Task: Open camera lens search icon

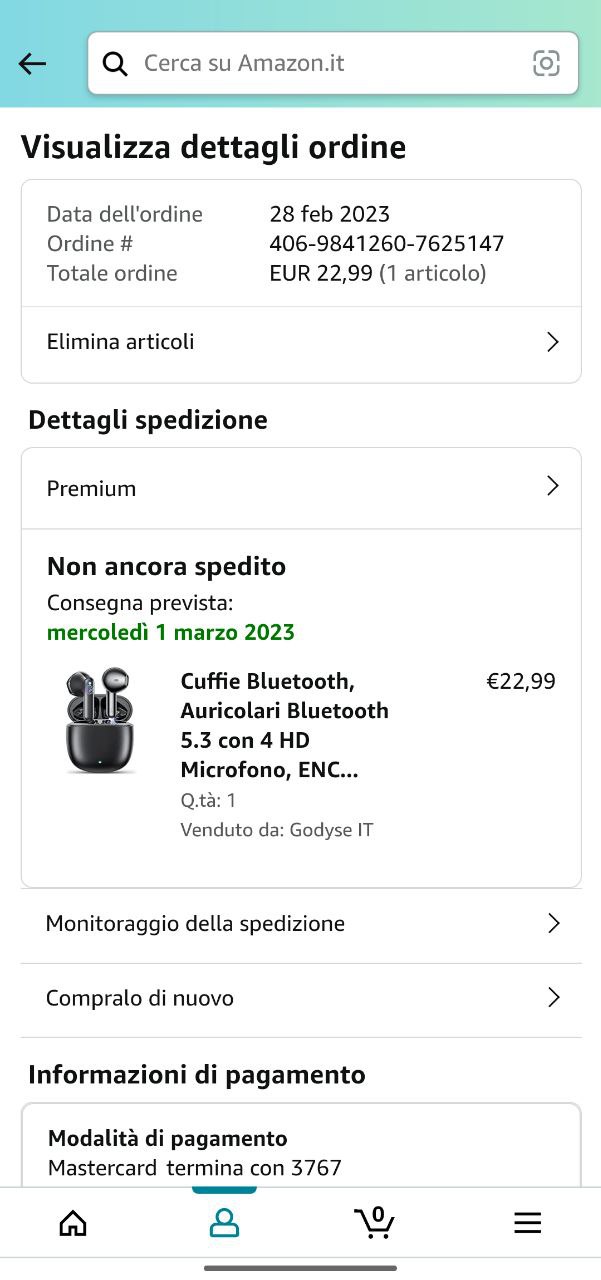Action: tap(546, 64)
